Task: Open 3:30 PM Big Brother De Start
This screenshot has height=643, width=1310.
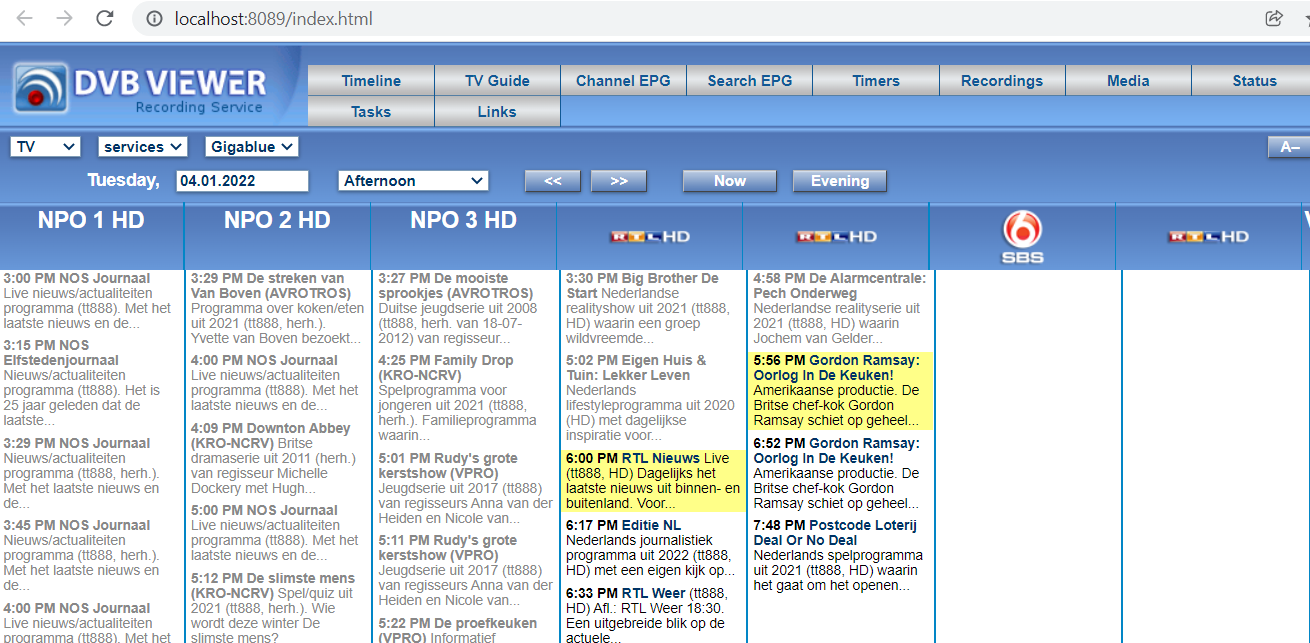Action: click(652, 309)
